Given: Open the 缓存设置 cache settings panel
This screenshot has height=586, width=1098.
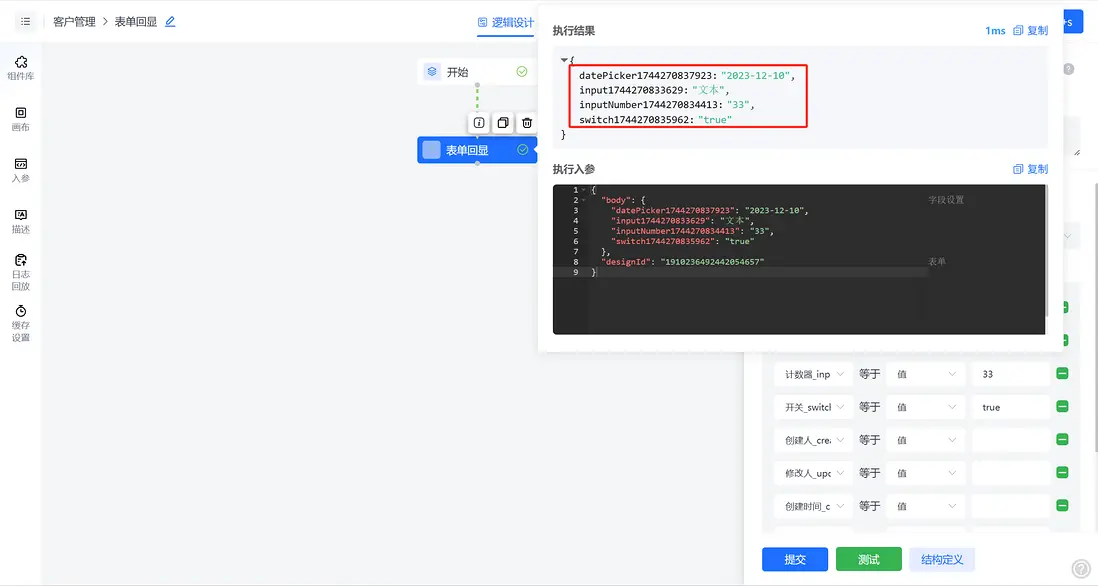Looking at the screenshot, I should pyautogui.click(x=21, y=323).
